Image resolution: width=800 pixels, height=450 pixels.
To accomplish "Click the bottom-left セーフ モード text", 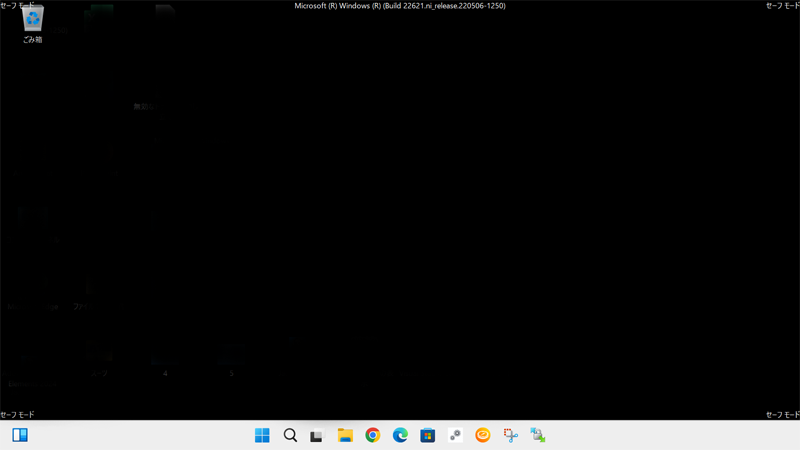I will pos(17,414).
